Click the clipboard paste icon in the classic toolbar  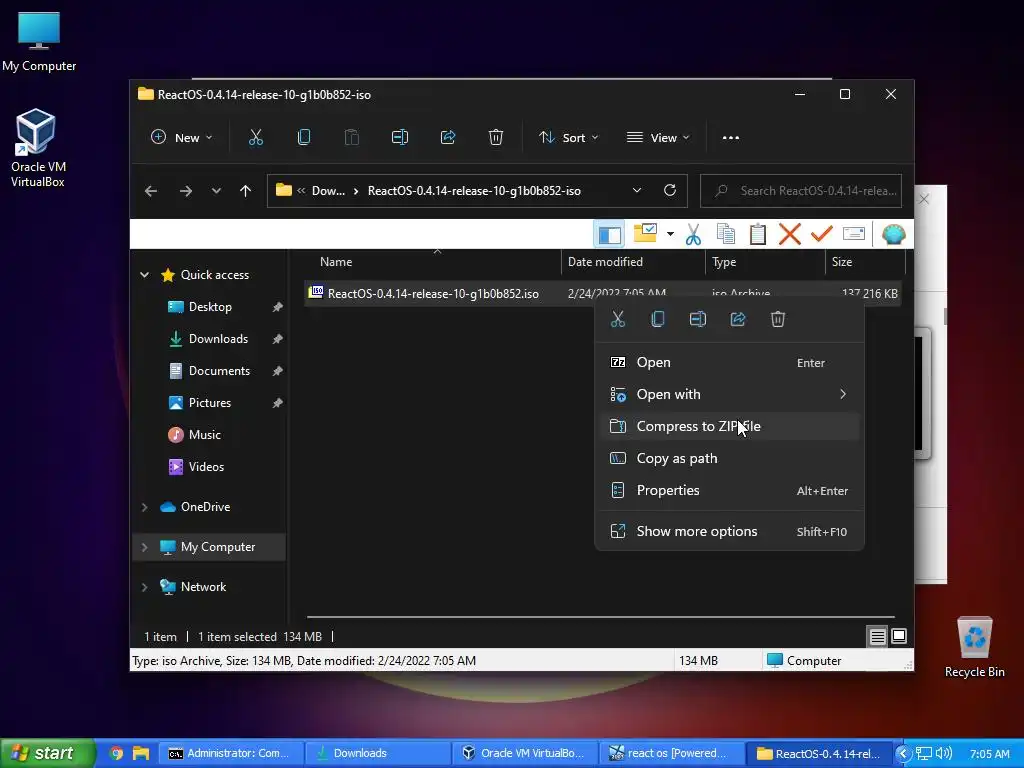(x=758, y=234)
